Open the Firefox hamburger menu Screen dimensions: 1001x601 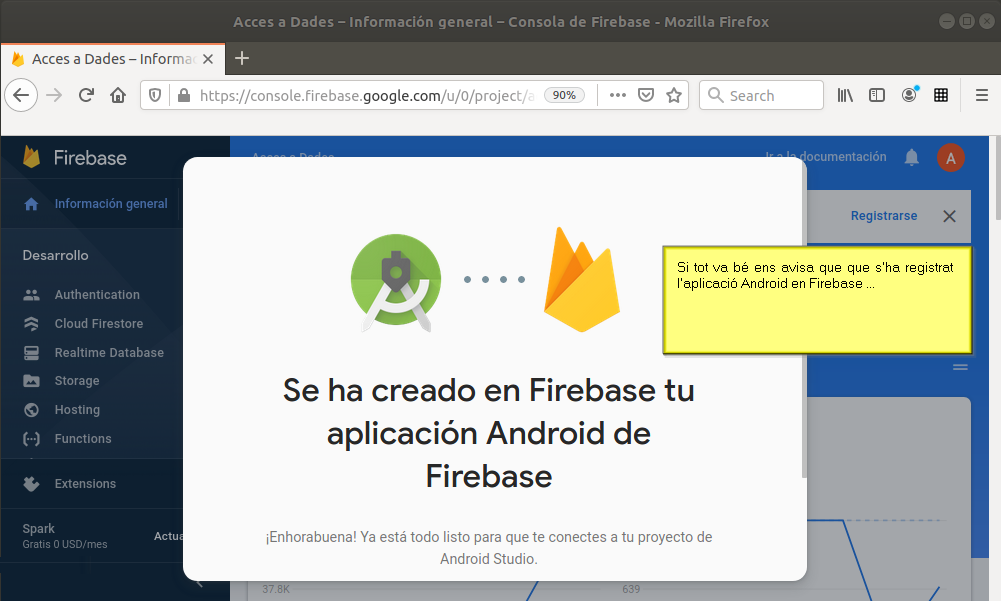click(x=982, y=96)
